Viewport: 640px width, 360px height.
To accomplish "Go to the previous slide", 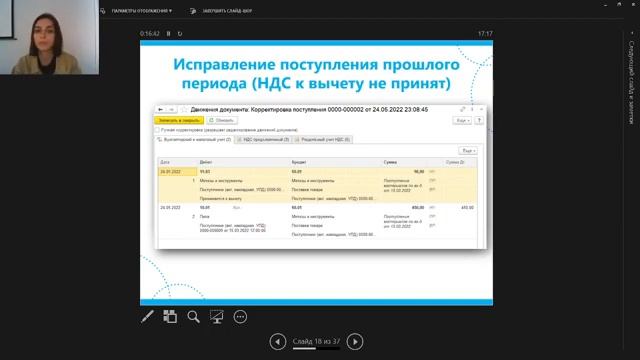I will pos(278,342).
